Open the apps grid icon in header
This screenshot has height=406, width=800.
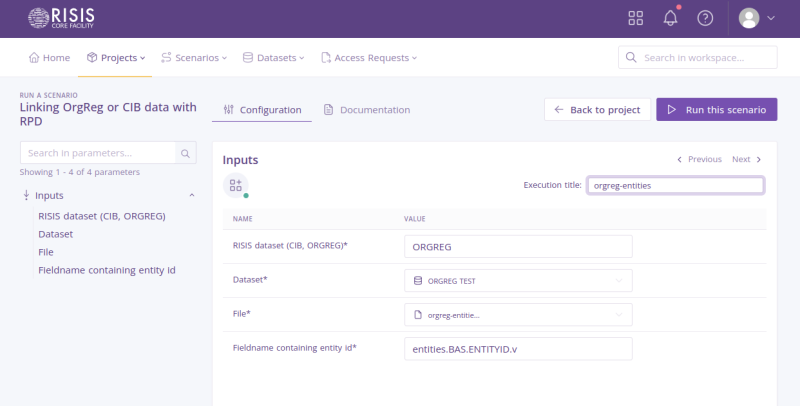(x=636, y=18)
